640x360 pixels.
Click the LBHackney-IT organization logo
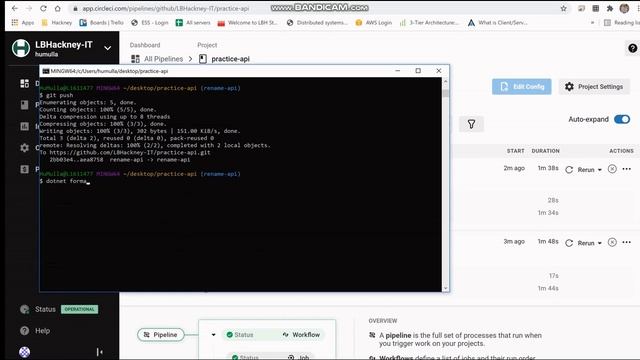click(21, 48)
